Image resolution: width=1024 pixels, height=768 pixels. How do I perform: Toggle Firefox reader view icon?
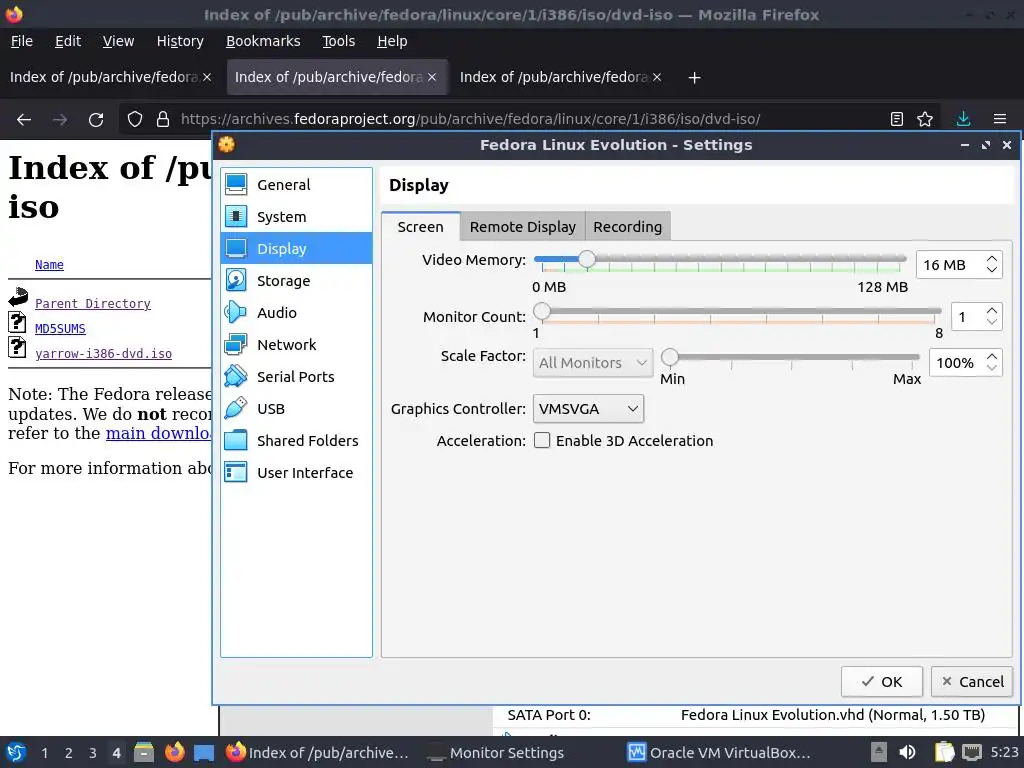(x=897, y=119)
